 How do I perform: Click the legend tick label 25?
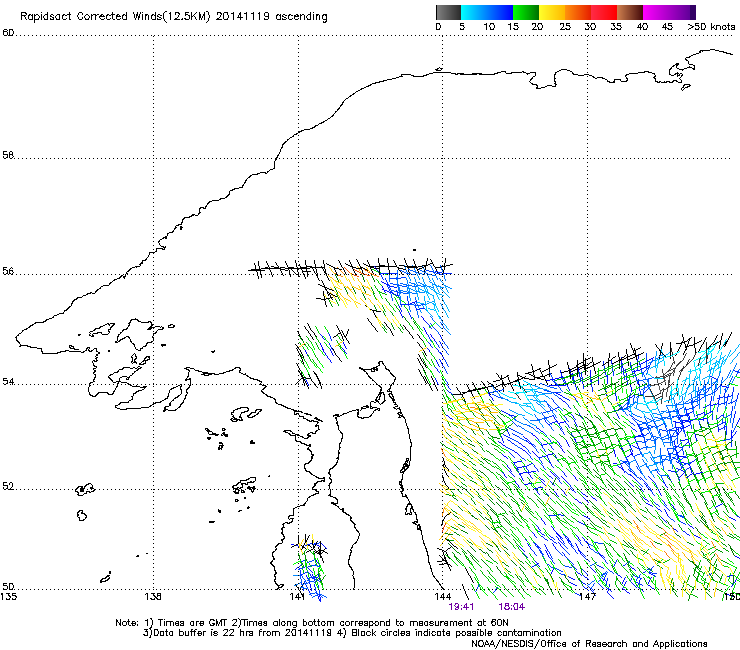point(565,27)
